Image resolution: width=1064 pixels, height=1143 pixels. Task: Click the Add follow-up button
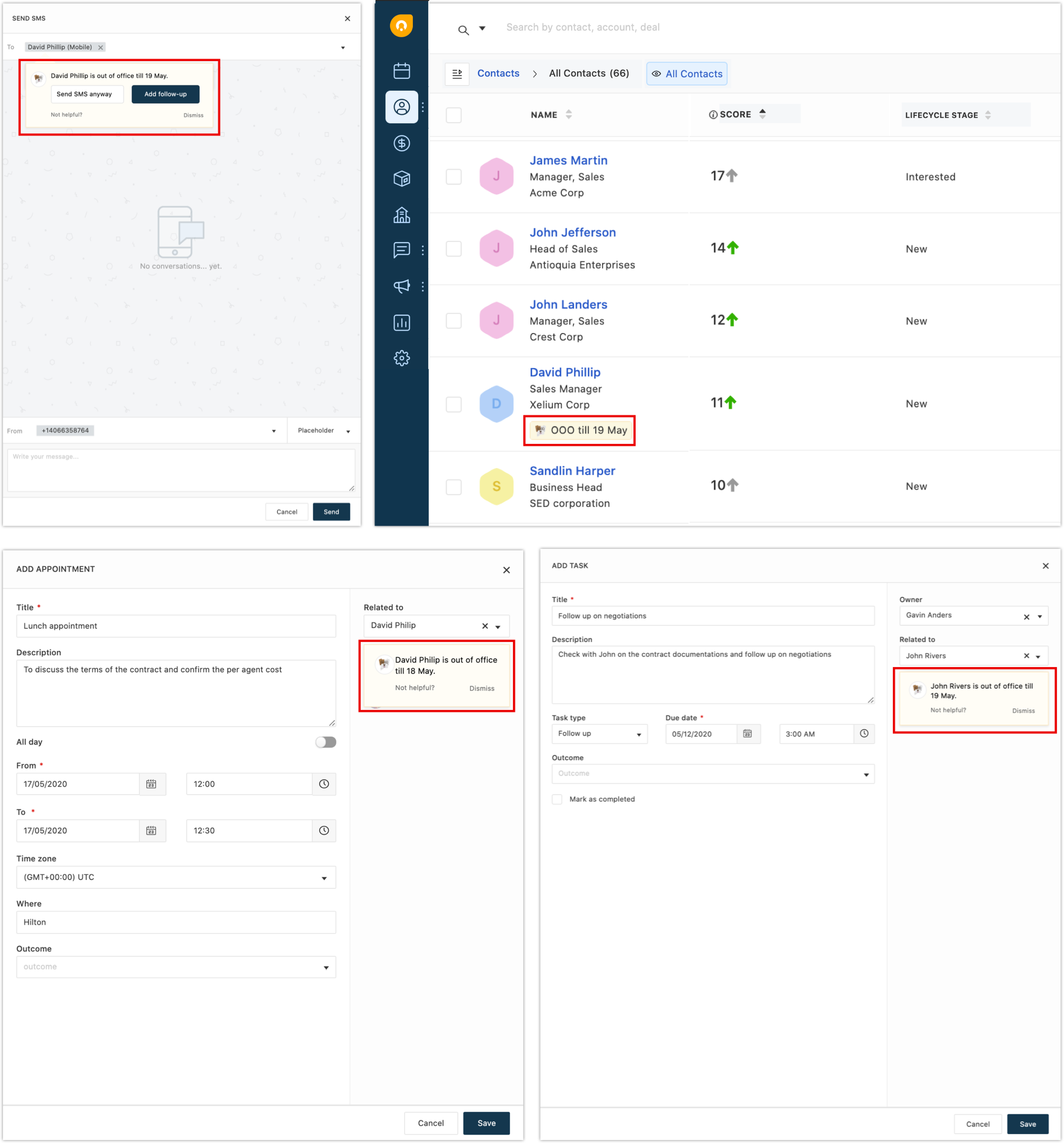165,94
